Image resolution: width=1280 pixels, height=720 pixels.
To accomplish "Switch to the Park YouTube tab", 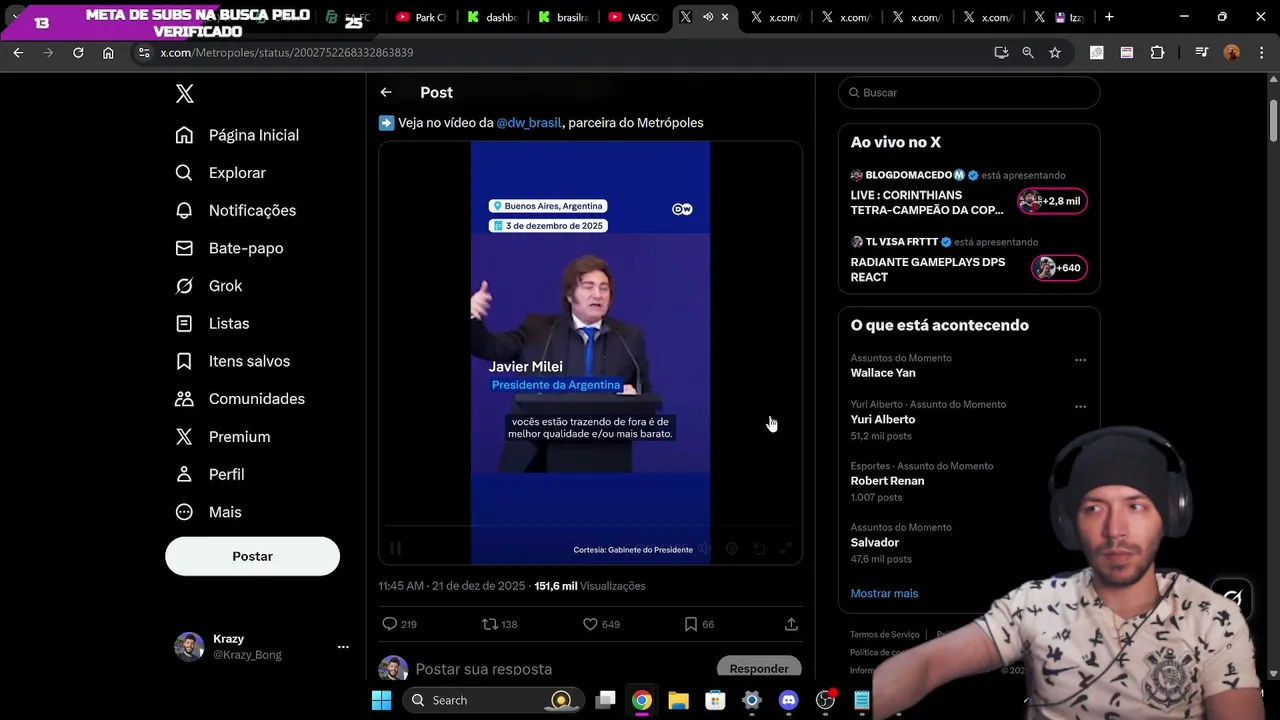I will coord(421,17).
